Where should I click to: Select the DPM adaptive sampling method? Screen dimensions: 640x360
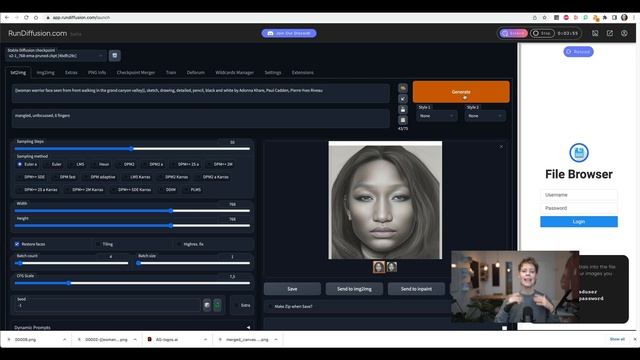coord(99,177)
